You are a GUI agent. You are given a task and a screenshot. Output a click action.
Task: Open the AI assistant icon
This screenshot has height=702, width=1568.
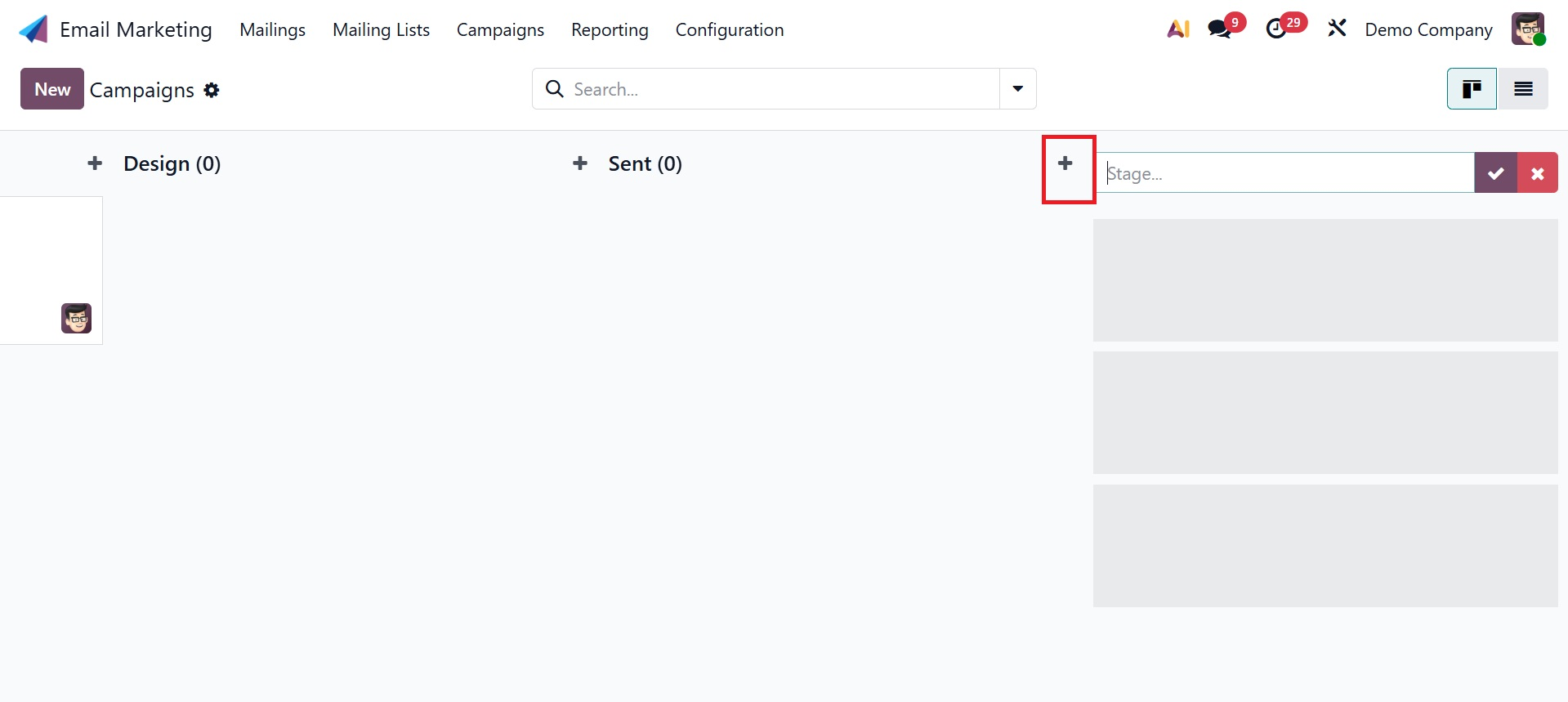(x=1177, y=29)
